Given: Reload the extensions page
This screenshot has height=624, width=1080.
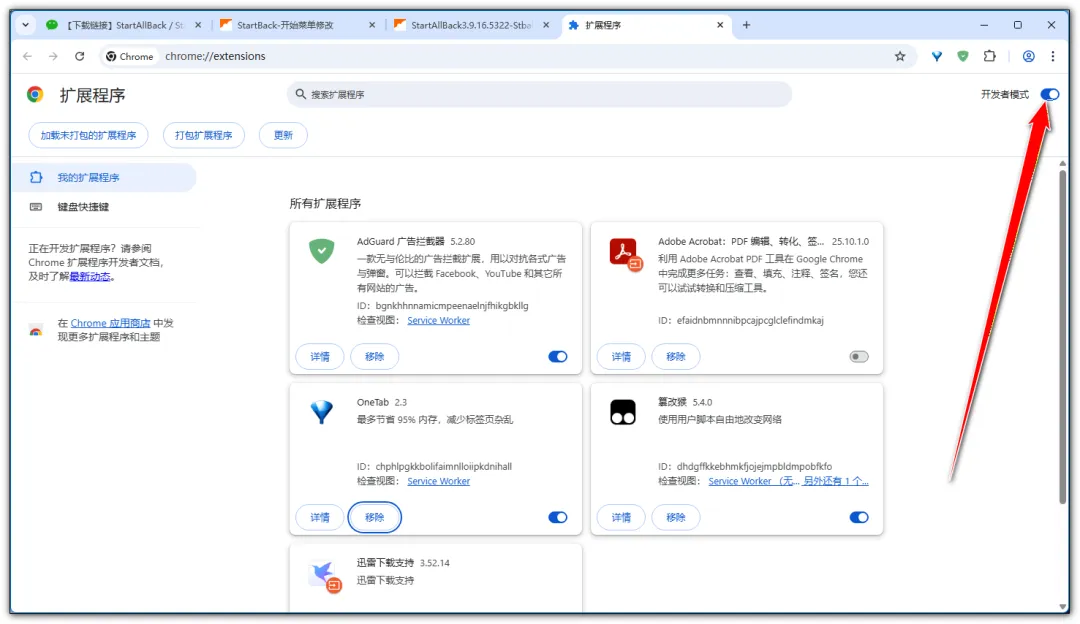Looking at the screenshot, I should pyautogui.click(x=80, y=56).
